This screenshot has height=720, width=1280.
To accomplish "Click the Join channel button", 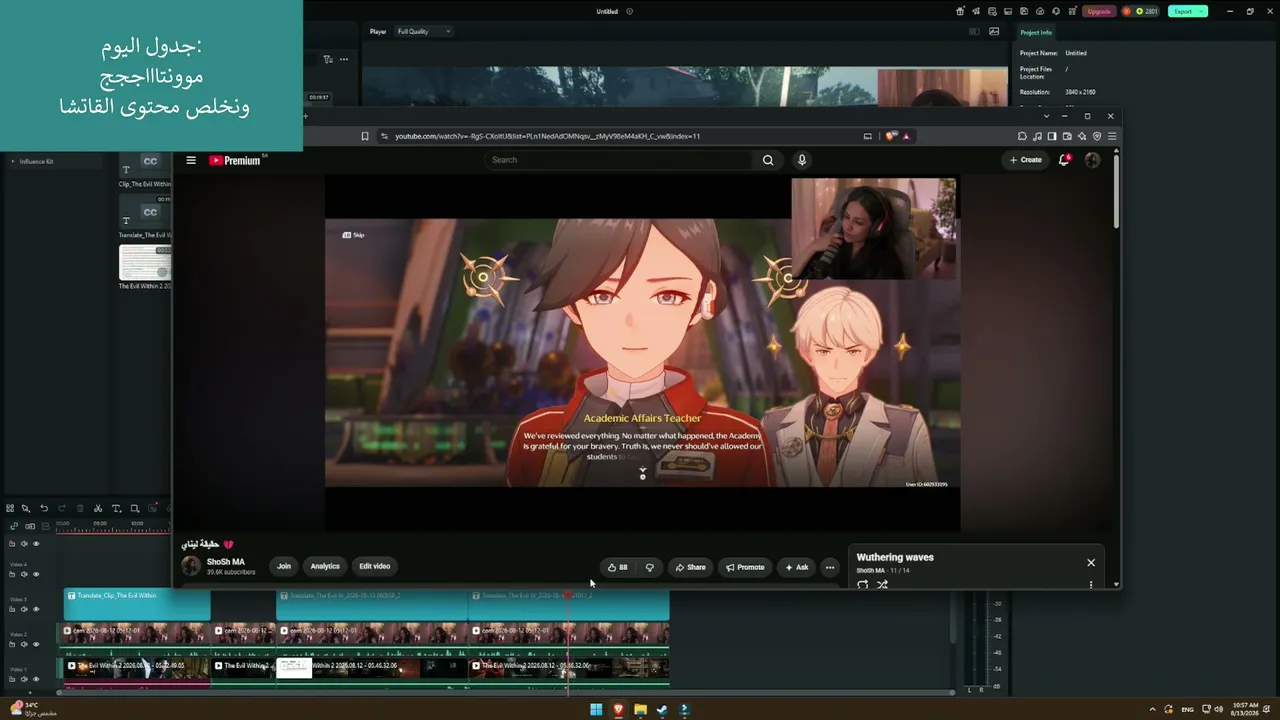I will [284, 566].
